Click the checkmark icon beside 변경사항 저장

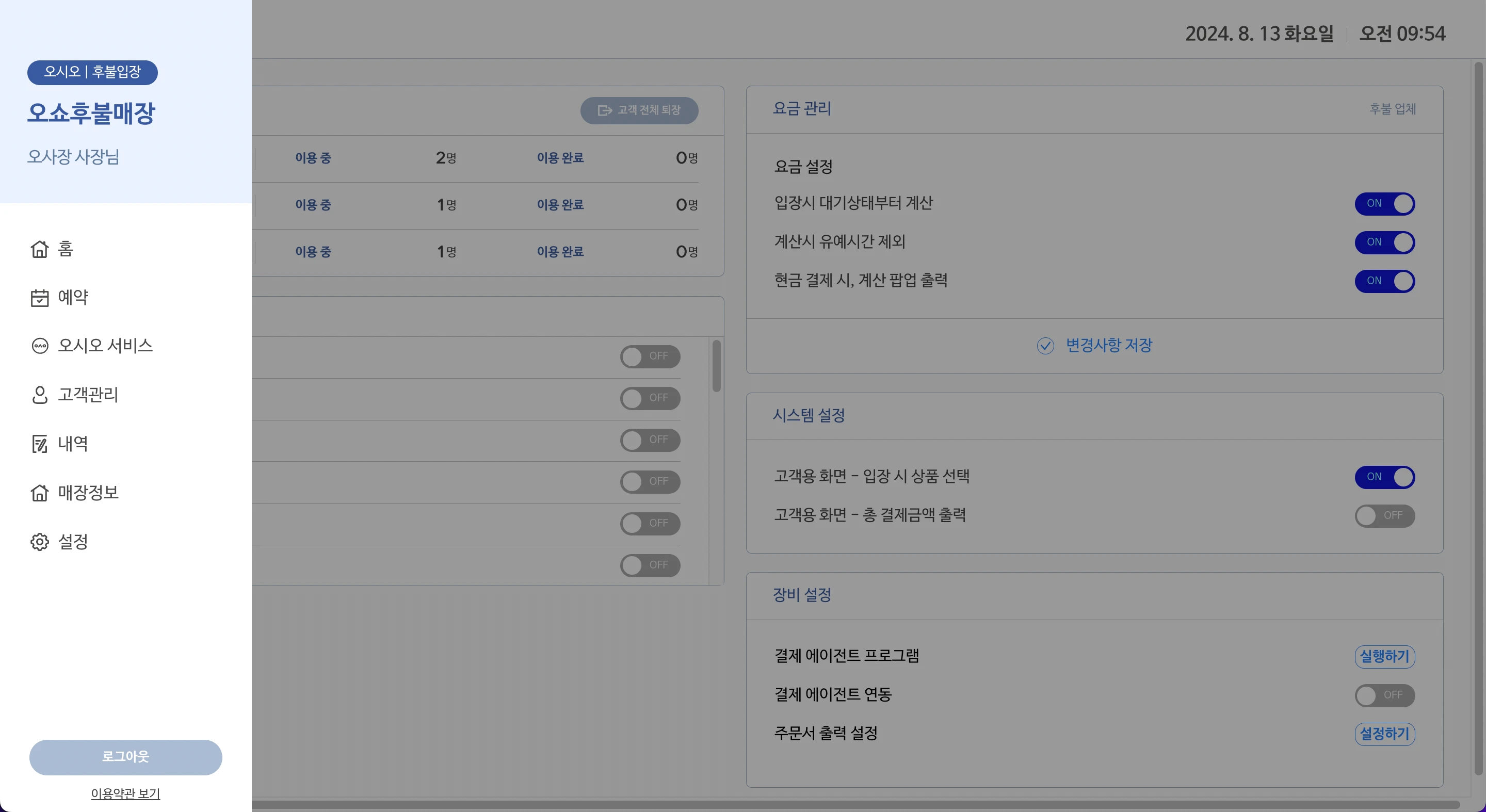click(x=1045, y=346)
